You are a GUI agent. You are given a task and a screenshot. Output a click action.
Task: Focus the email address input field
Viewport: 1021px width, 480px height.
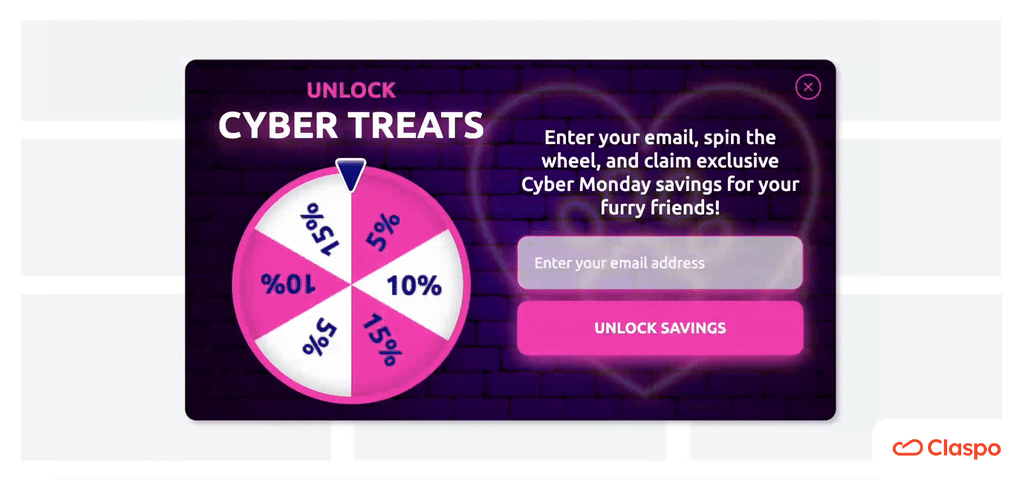[660, 263]
